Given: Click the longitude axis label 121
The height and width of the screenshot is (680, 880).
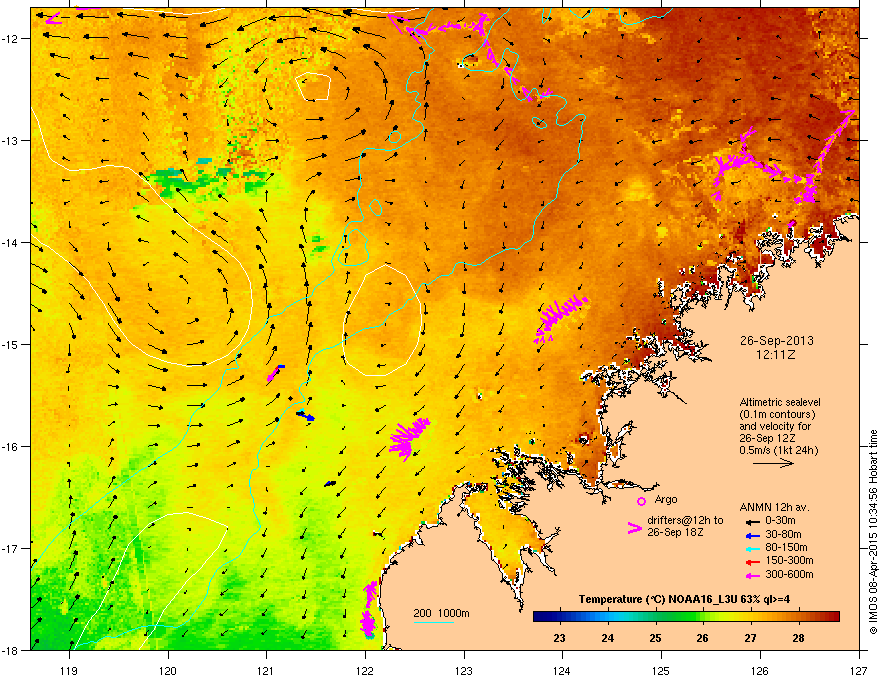Looking at the screenshot, I should [x=266, y=670].
